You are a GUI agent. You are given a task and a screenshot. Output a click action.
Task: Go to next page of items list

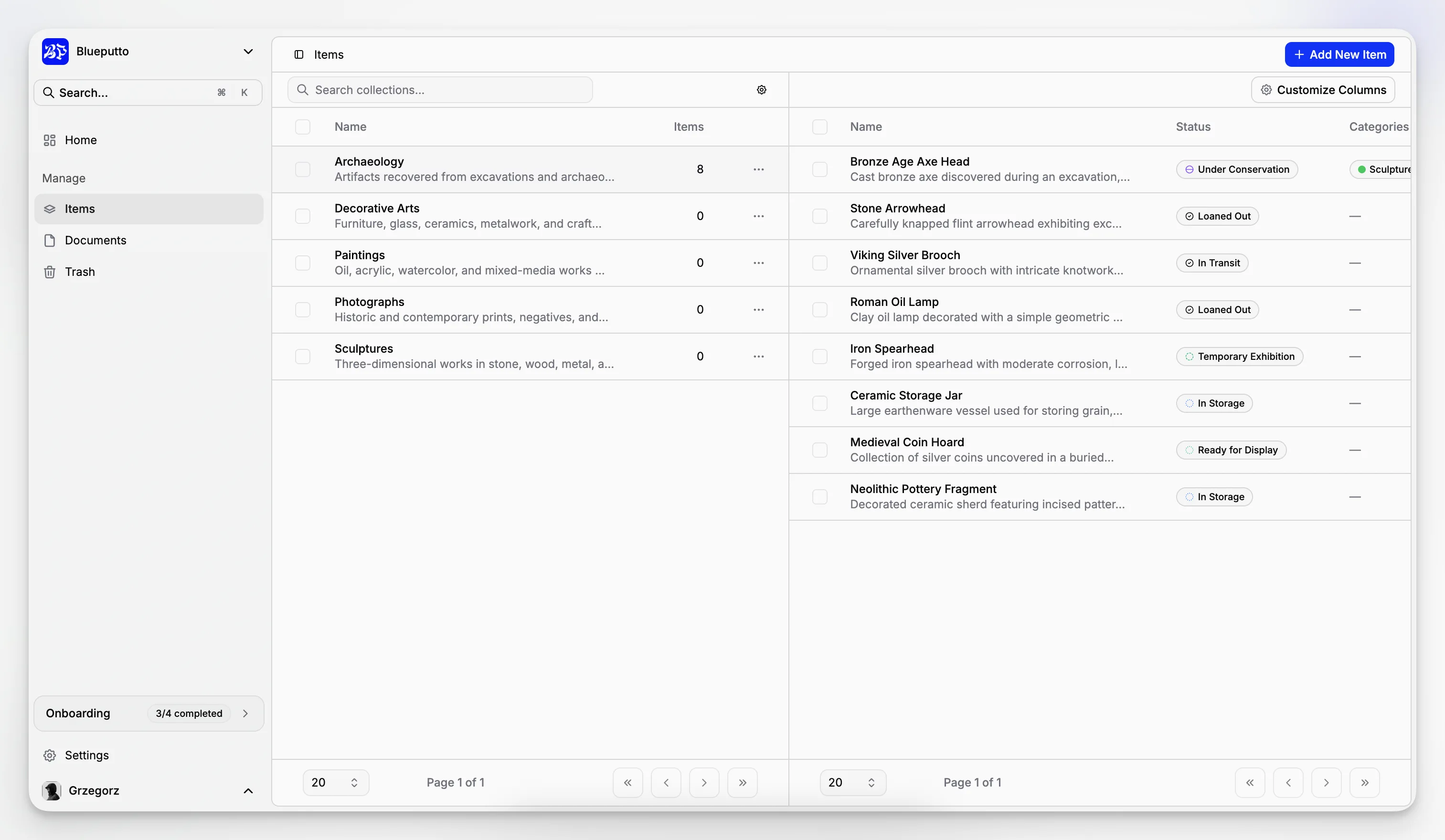pyautogui.click(x=1326, y=783)
